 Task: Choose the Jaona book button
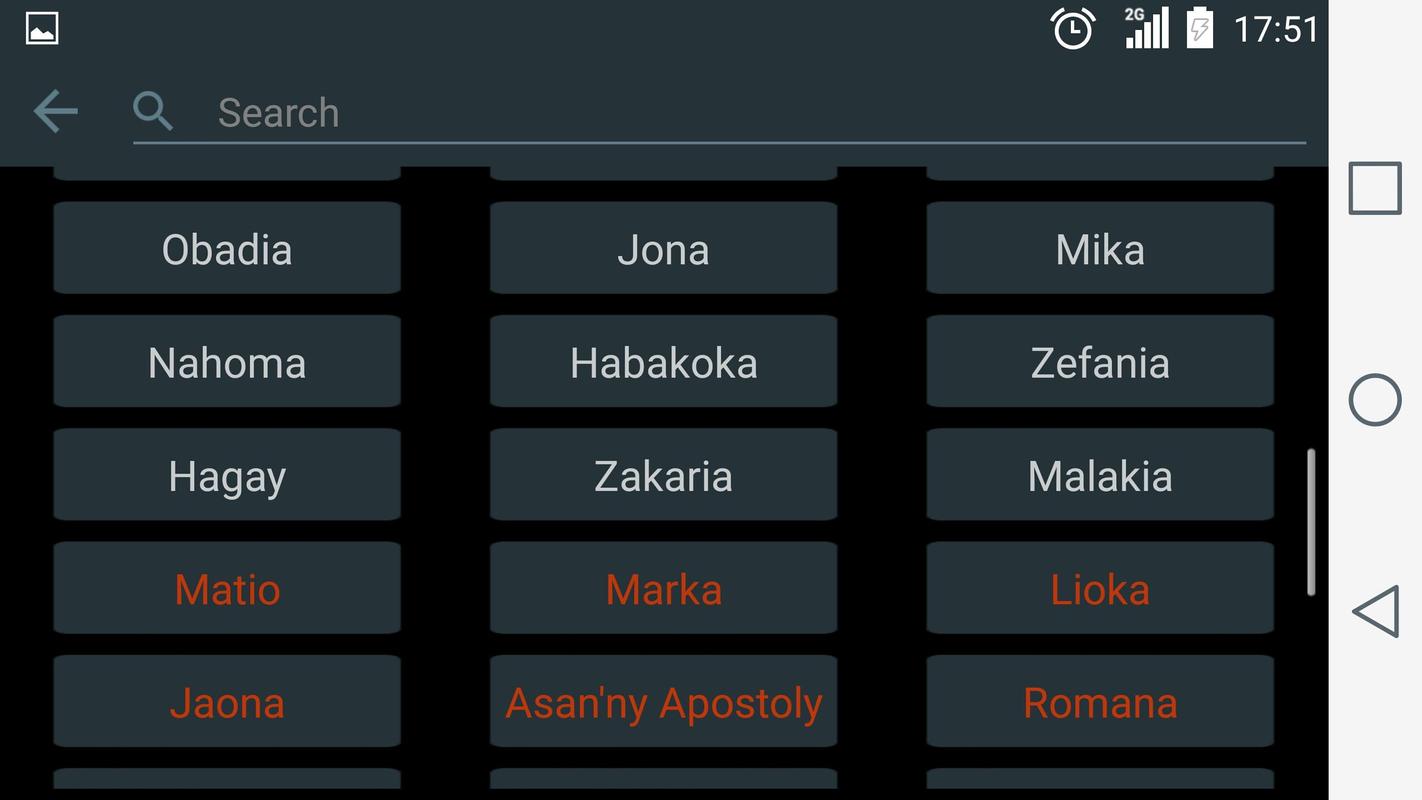click(x=227, y=702)
